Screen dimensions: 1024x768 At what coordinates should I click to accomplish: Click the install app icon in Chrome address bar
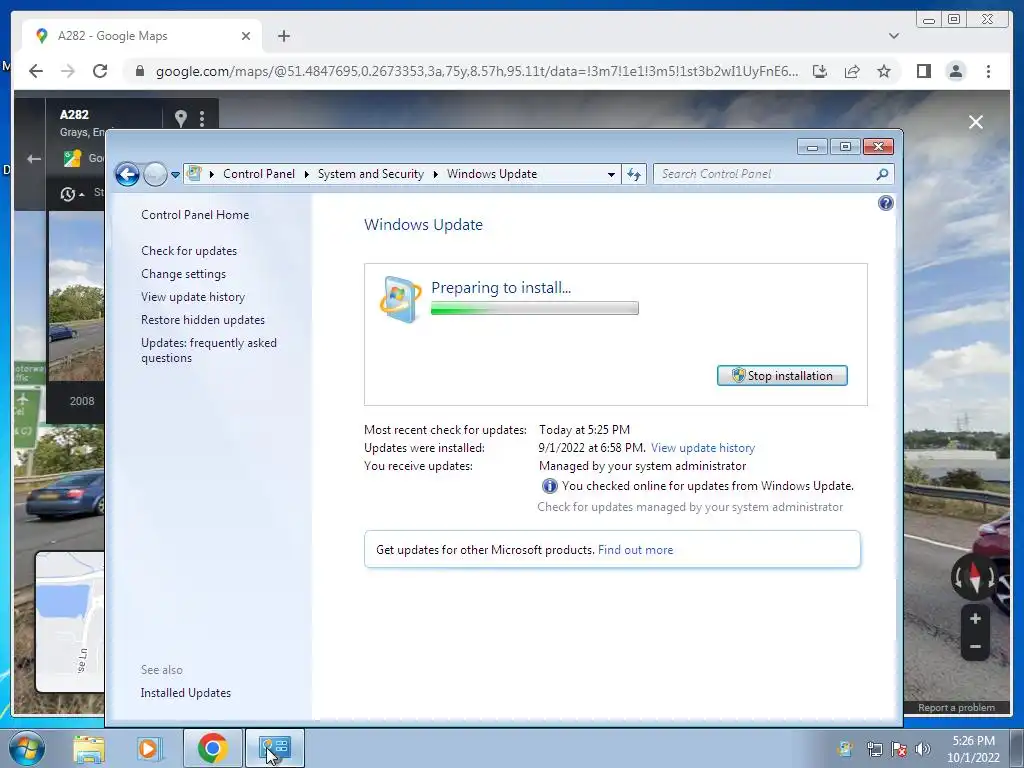[820, 71]
